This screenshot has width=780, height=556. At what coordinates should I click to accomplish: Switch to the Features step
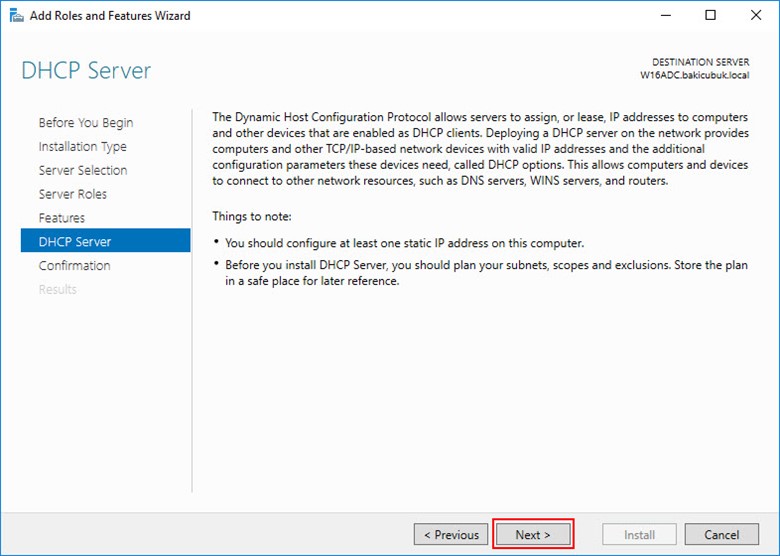62,218
